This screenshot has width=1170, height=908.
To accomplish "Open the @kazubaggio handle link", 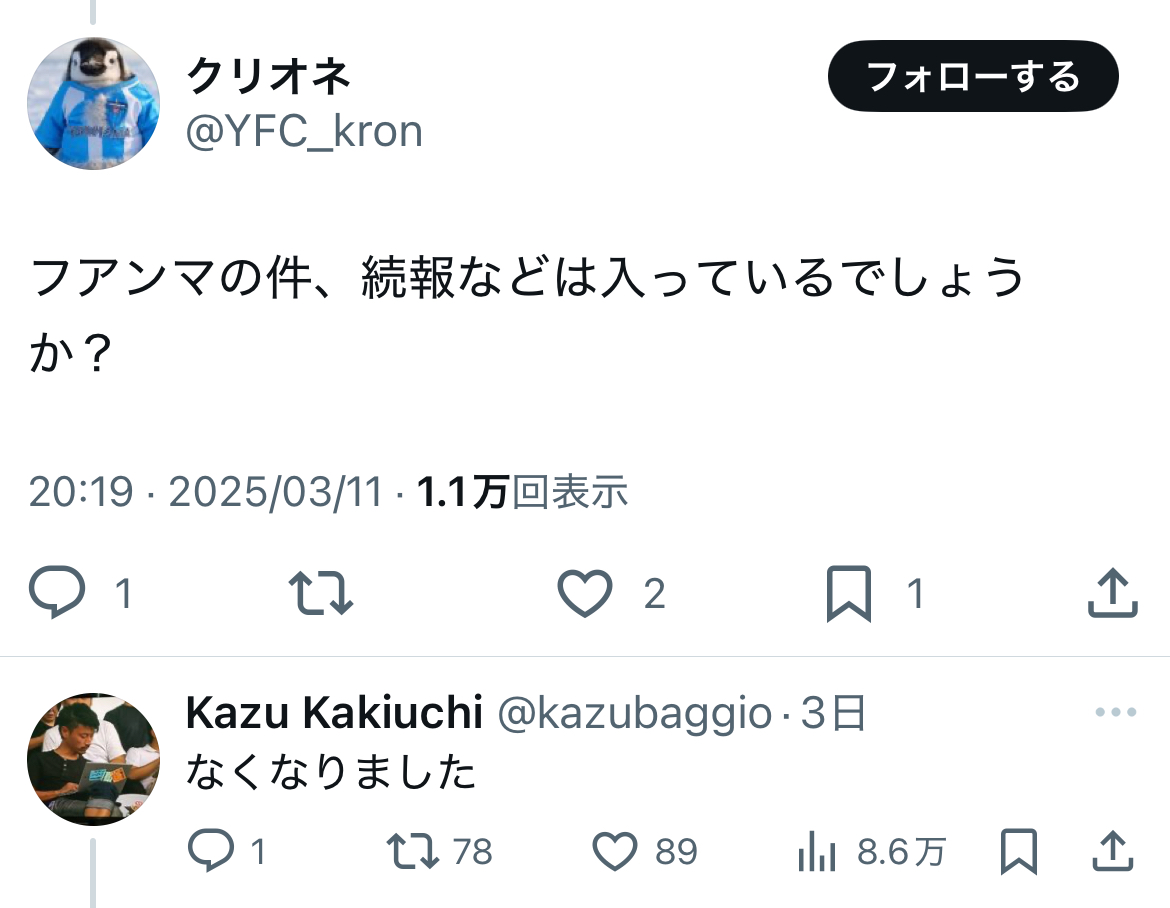I will tap(634, 713).
